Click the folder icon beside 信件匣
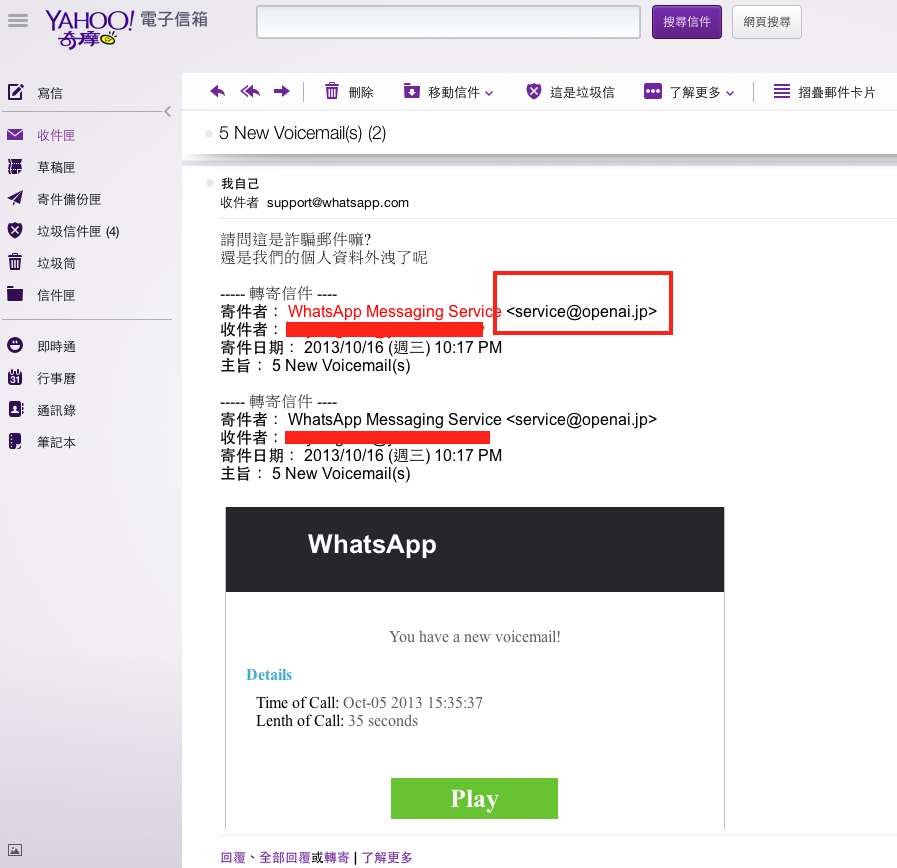The image size is (897, 868). 15,294
